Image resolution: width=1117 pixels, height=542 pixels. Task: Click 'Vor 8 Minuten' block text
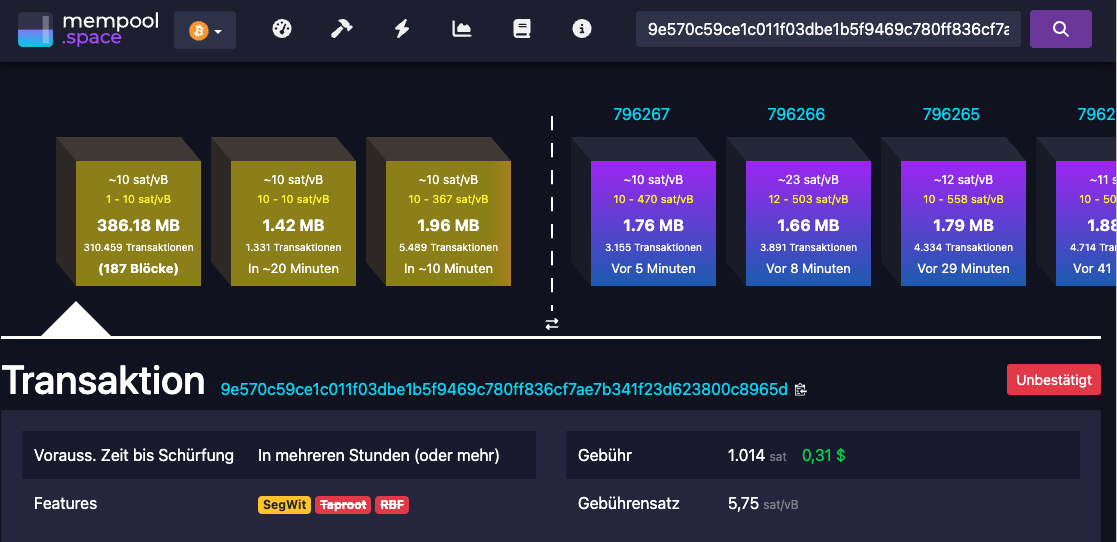click(809, 269)
